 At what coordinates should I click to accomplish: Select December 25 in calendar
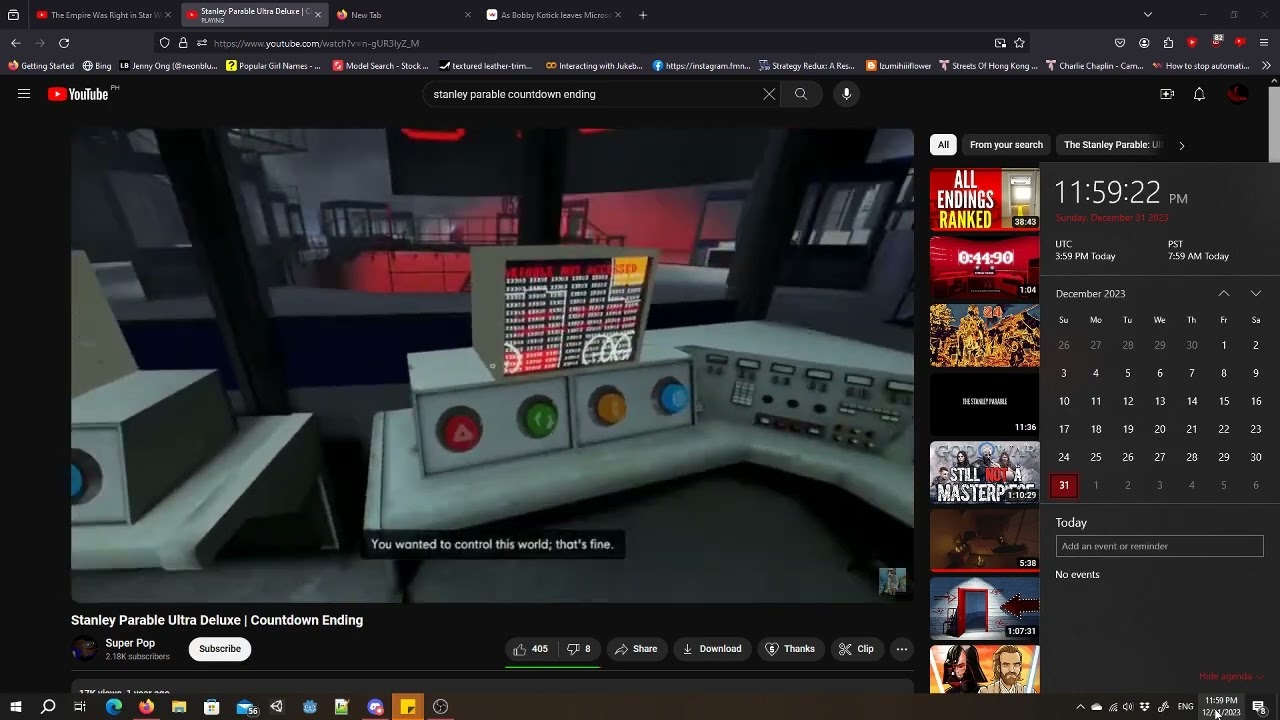click(1096, 457)
